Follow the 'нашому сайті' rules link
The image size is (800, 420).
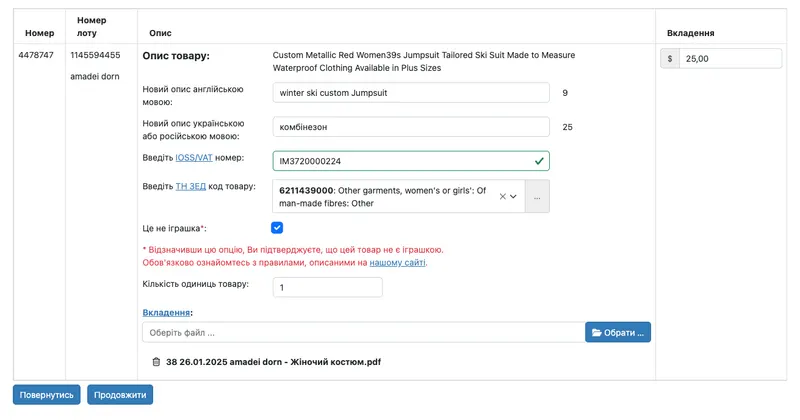click(397, 263)
